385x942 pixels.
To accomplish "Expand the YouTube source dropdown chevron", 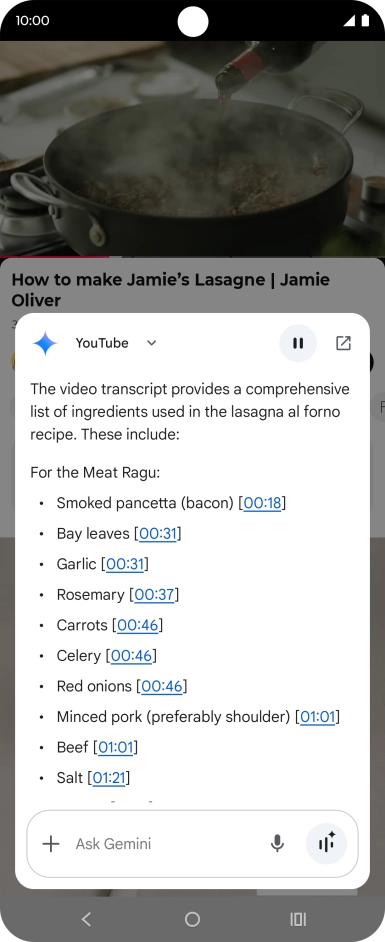I will click(x=151, y=343).
